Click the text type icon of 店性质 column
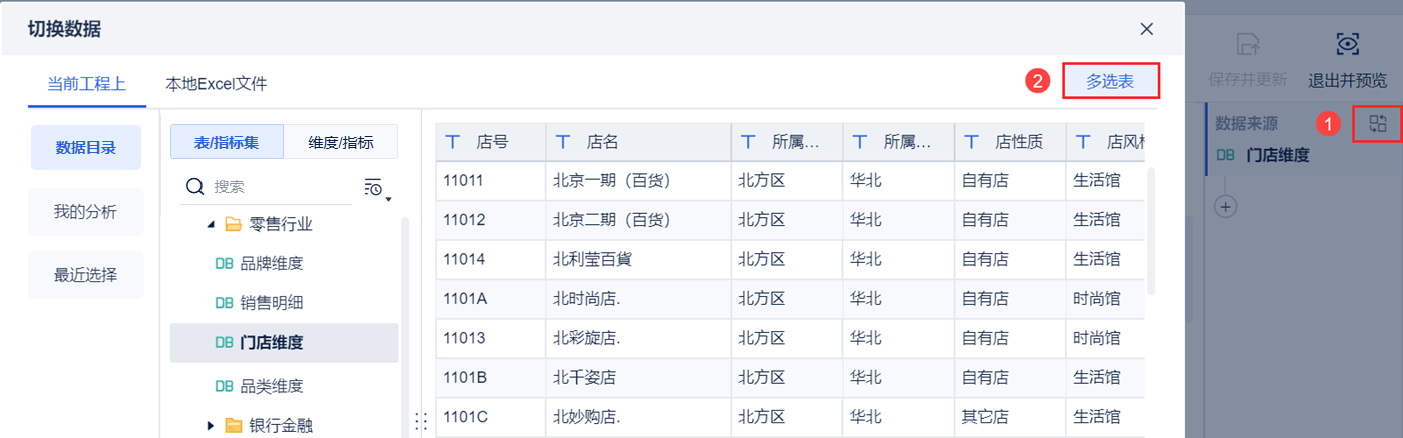 pos(972,142)
